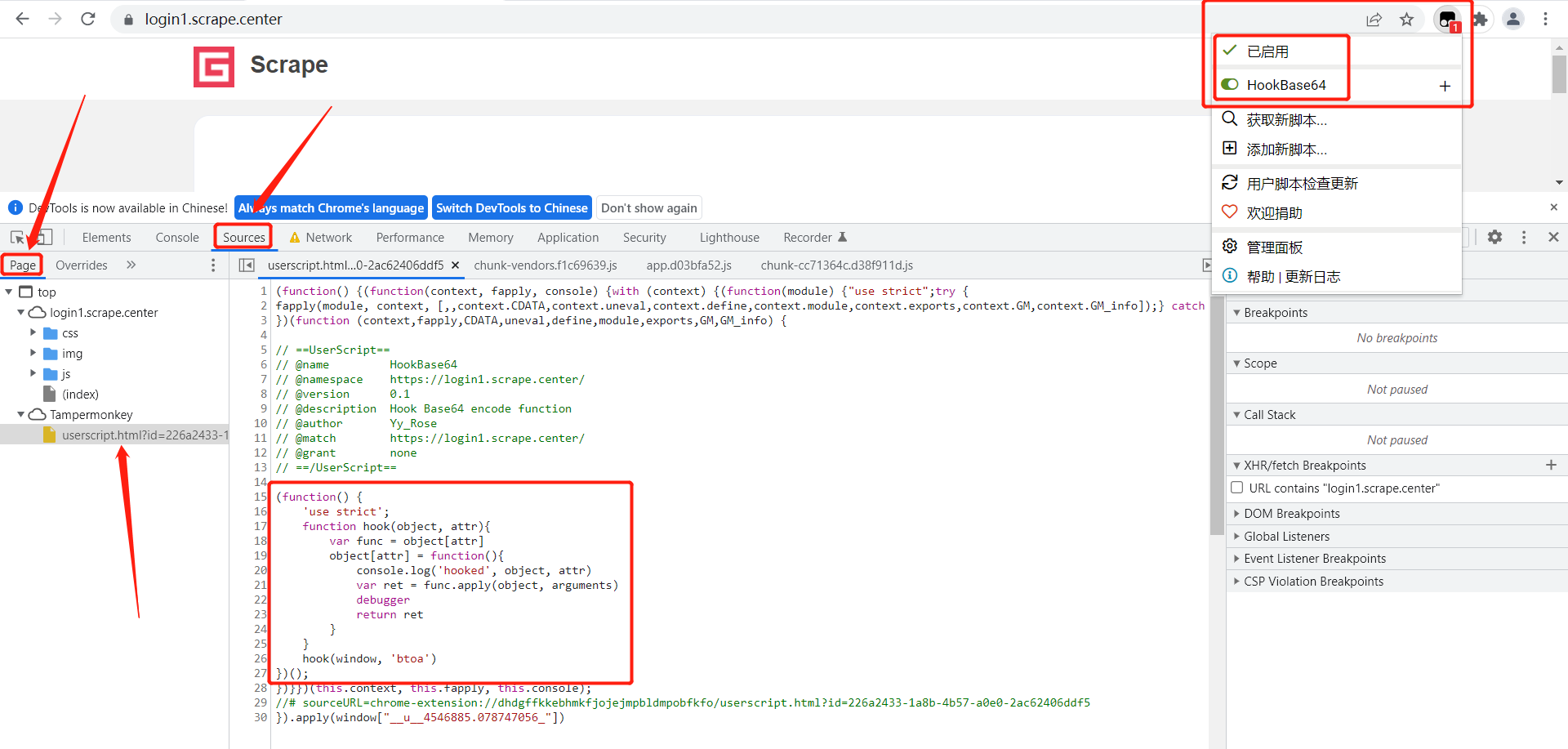Toggle the HookBase64 script switch
This screenshot has height=749, width=1568.
(x=1231, y=84)
